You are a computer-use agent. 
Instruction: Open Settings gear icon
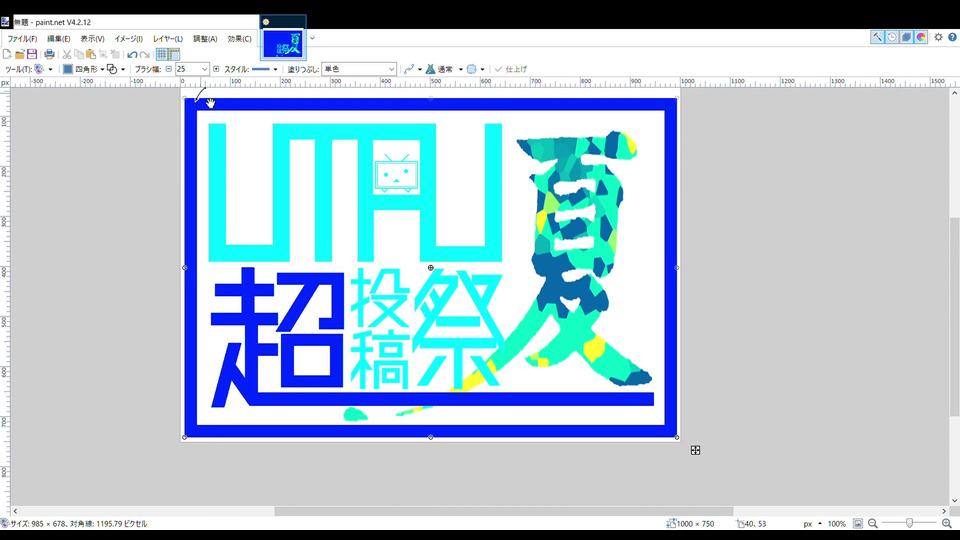tap(938, 37)
